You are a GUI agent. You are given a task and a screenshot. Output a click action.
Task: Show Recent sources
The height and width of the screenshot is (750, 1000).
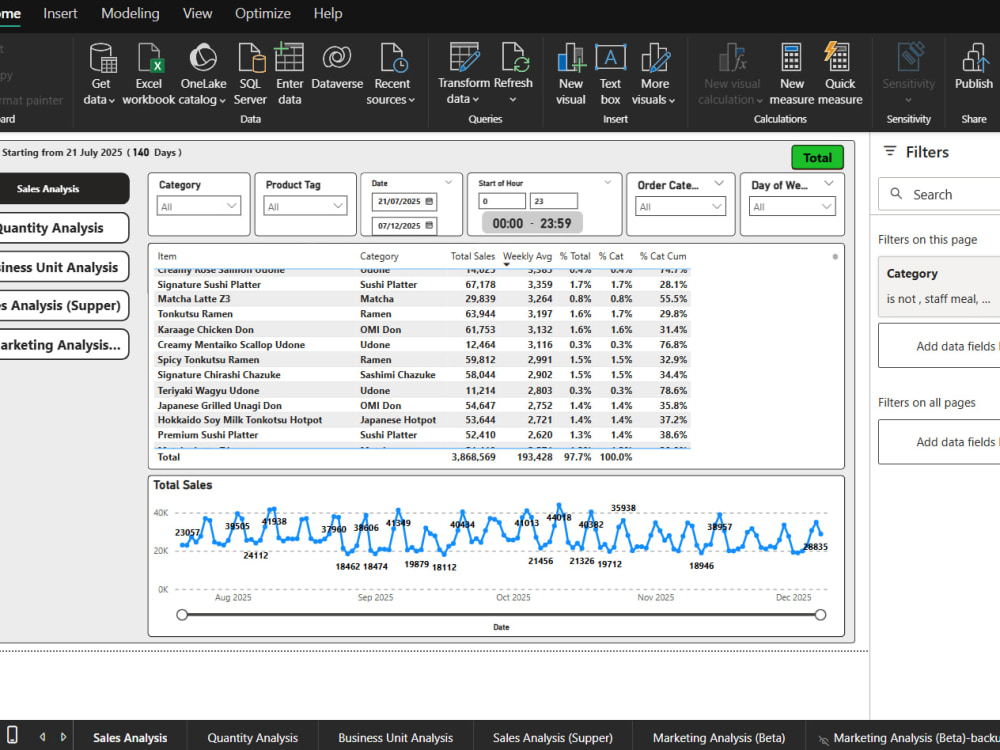click(x=392, y=74)
